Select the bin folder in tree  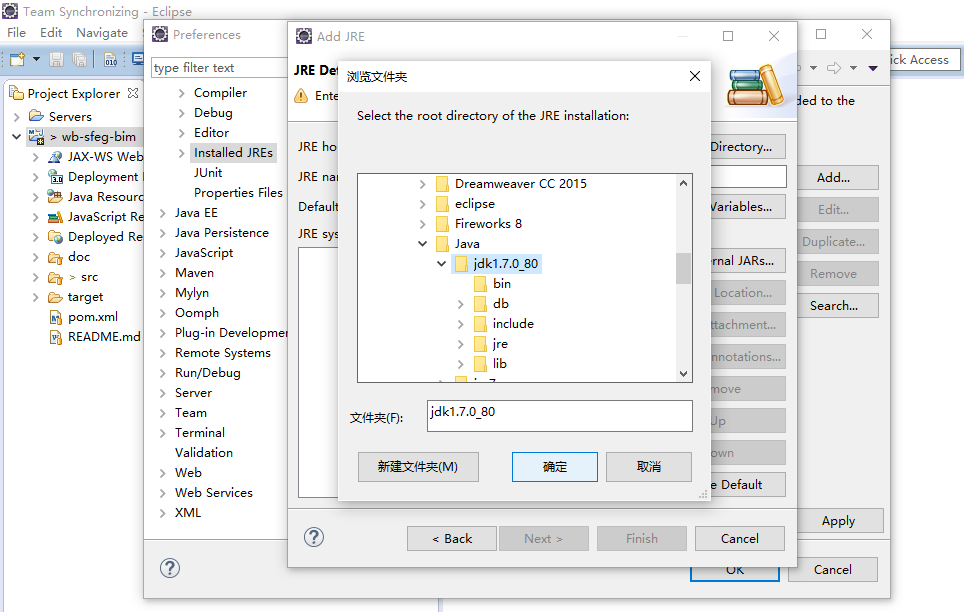click(502, 284)
